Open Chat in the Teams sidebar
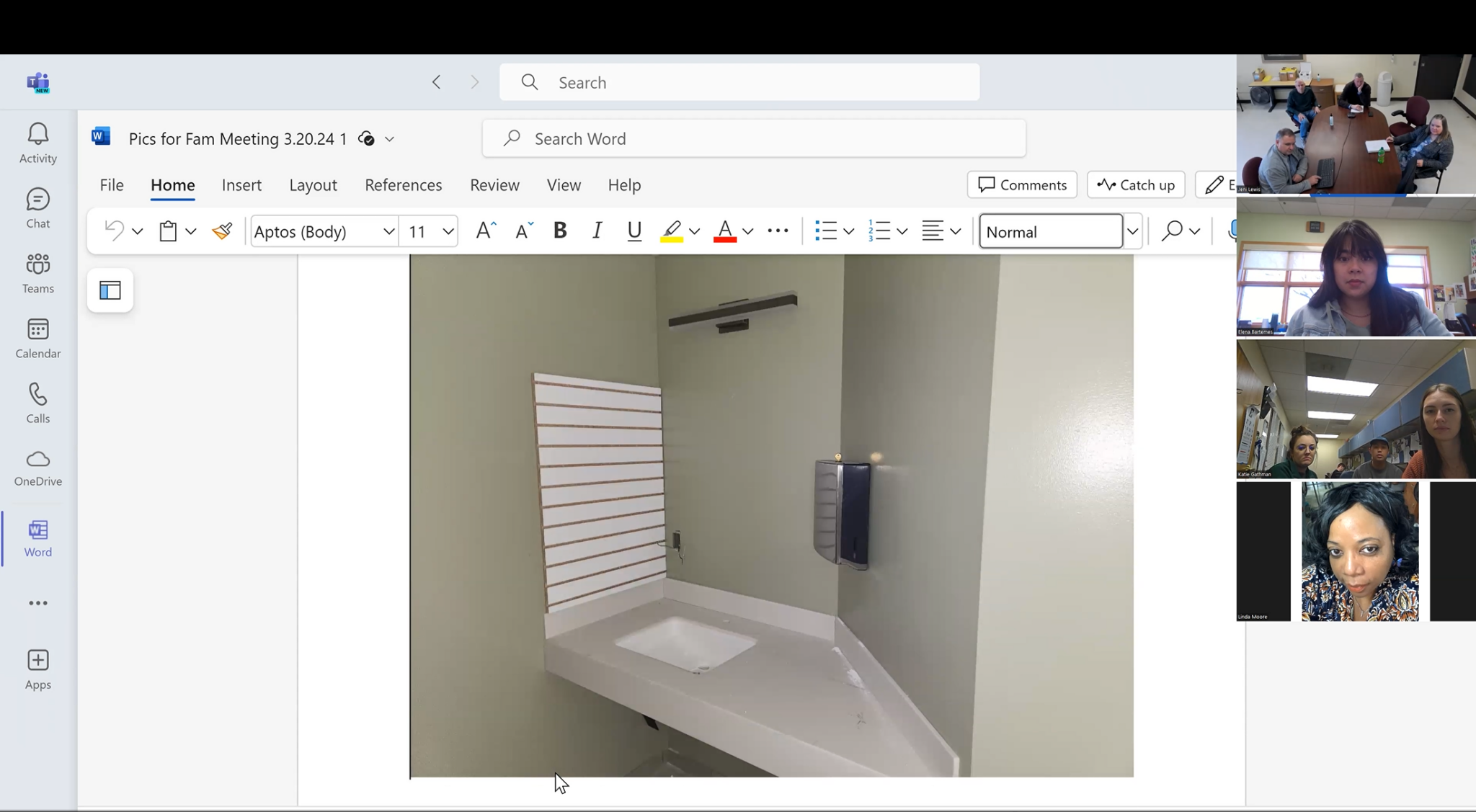The image size is (1476, 812). (x=38, y=208)
